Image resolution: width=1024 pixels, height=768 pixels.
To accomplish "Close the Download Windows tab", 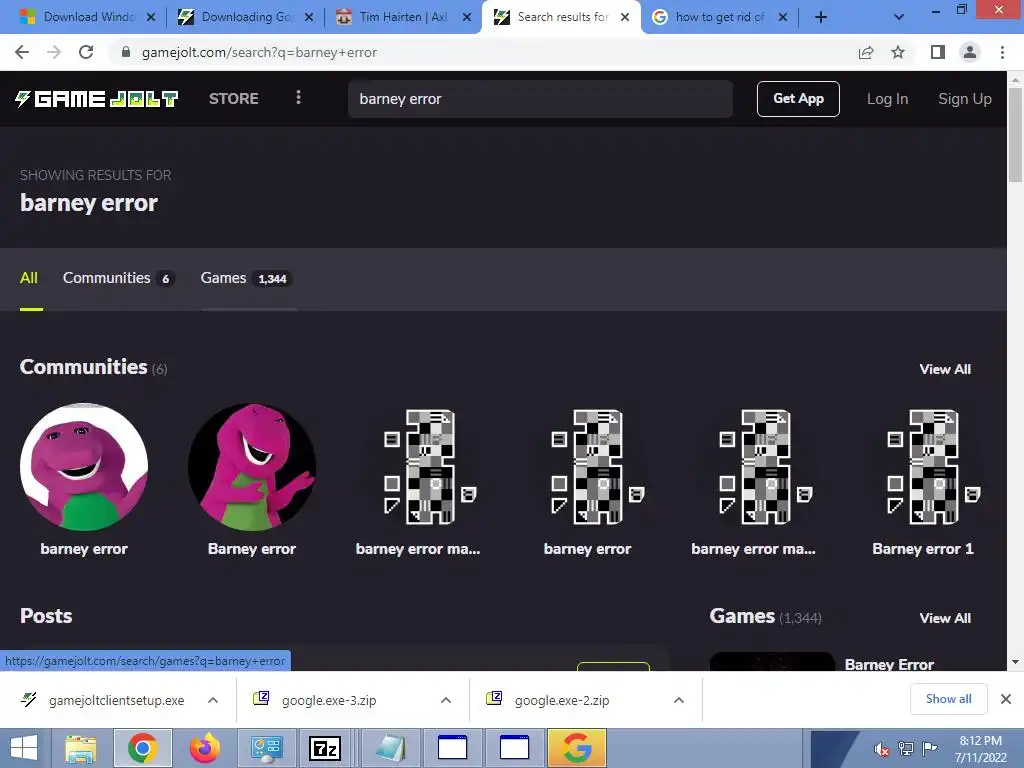I will coord(151,17).
